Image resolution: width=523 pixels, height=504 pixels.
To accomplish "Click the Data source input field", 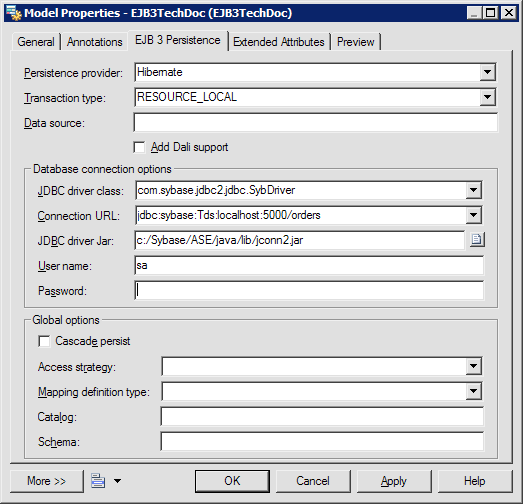I will [x=316, y=122].
